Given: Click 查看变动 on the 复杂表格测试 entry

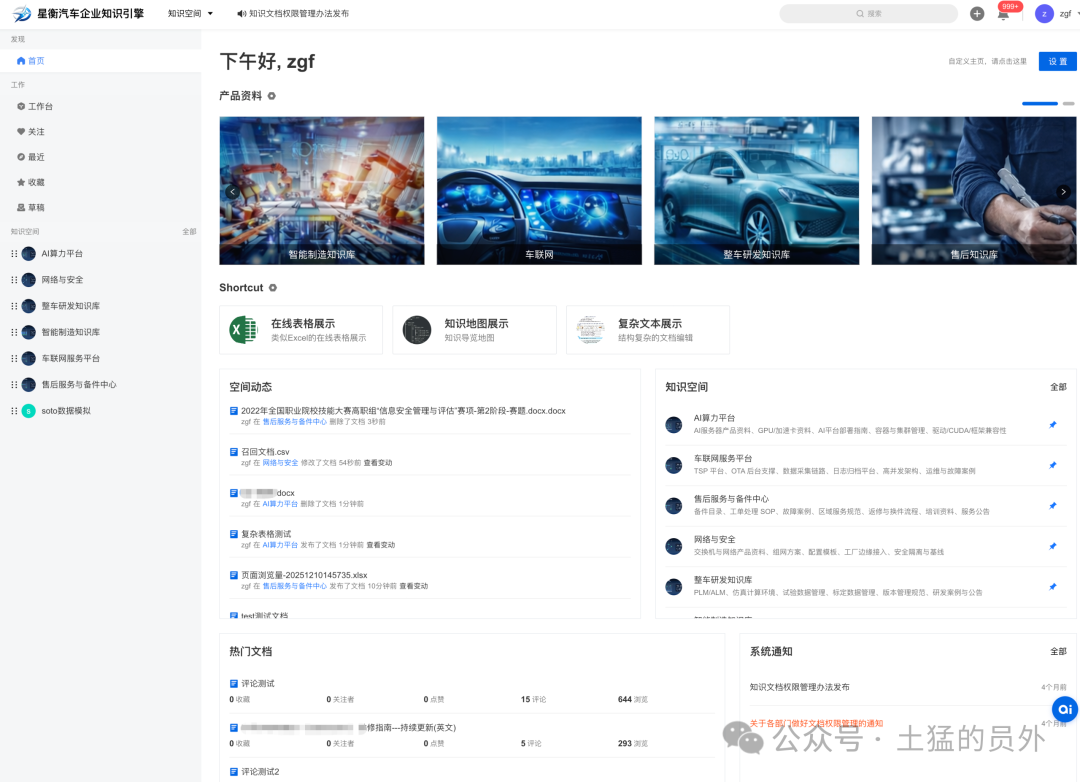Looking at the screenshot, I should click(x=381, y=545).
